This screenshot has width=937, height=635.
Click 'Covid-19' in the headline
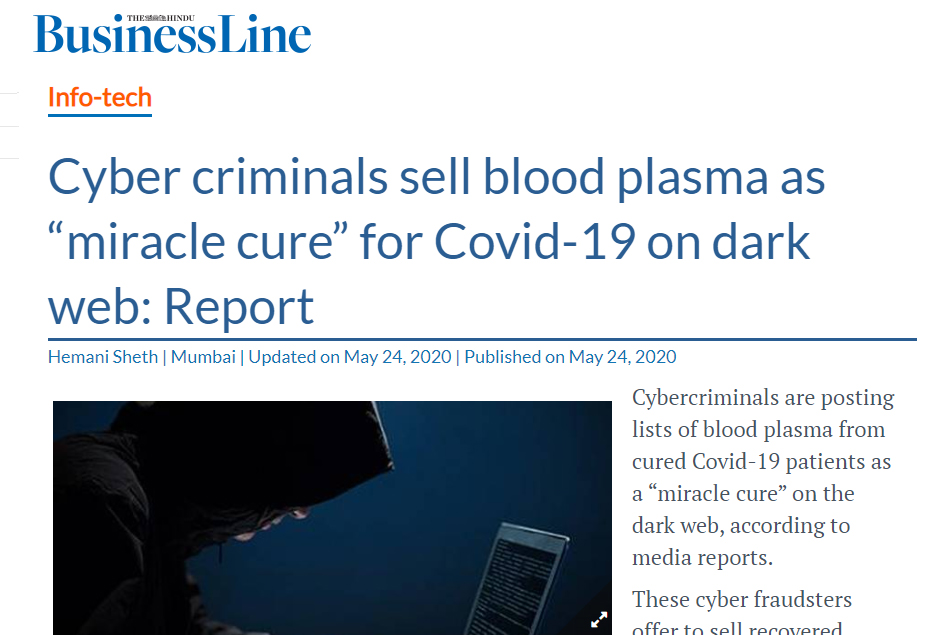[x=534, y=241]
